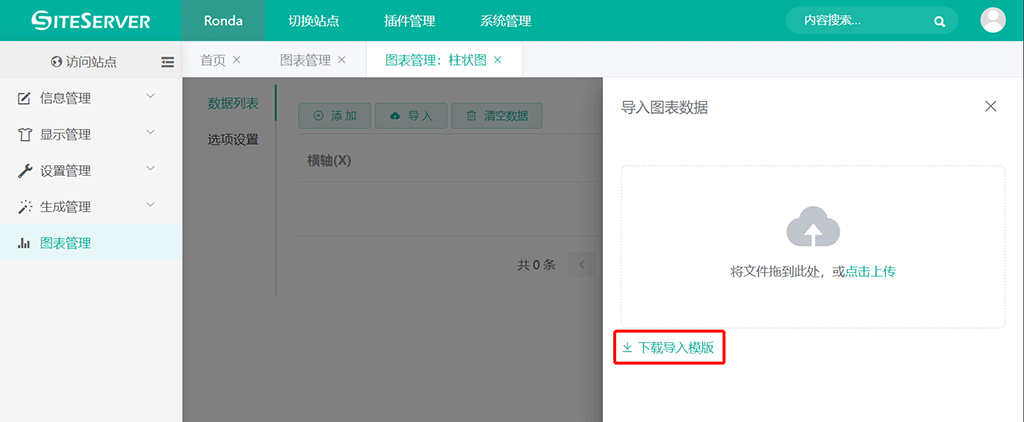This screenshot has height=422, width=1024.
Task: Click the SiteServer logo
Action: (91, 20)
